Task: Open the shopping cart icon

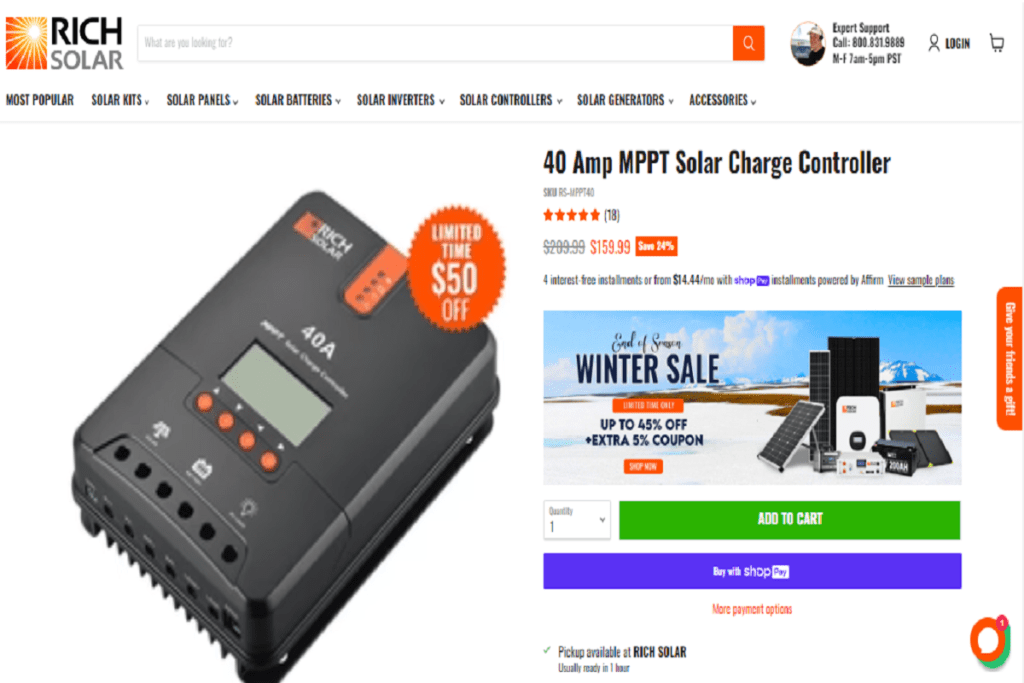Action: pos(997,43)
